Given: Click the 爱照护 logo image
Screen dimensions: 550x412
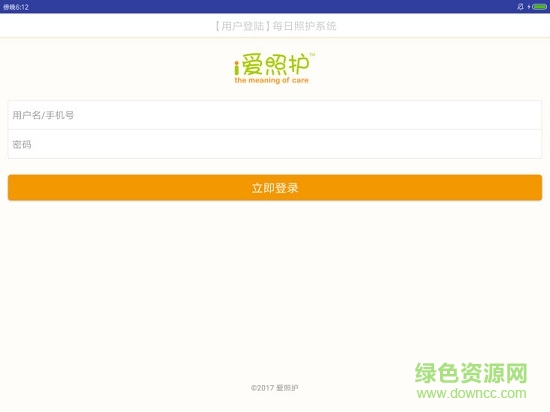Looking at the screenshot, I should [x=275, y=68].
